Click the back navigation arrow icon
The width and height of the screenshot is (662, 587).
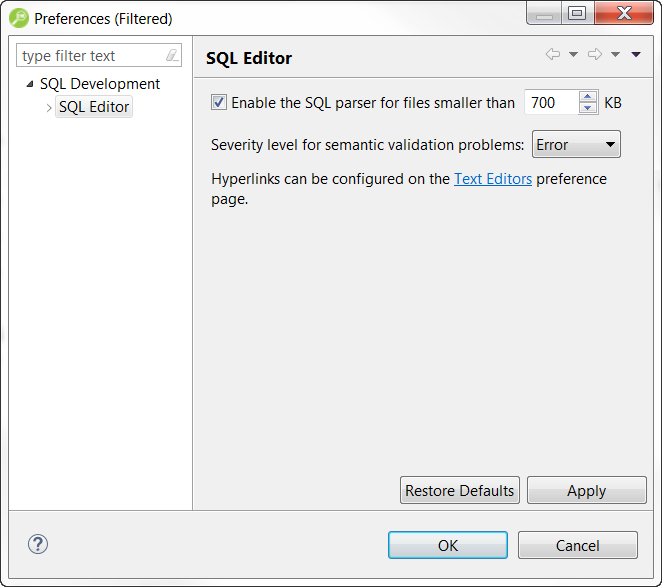[x=553, y=55]
